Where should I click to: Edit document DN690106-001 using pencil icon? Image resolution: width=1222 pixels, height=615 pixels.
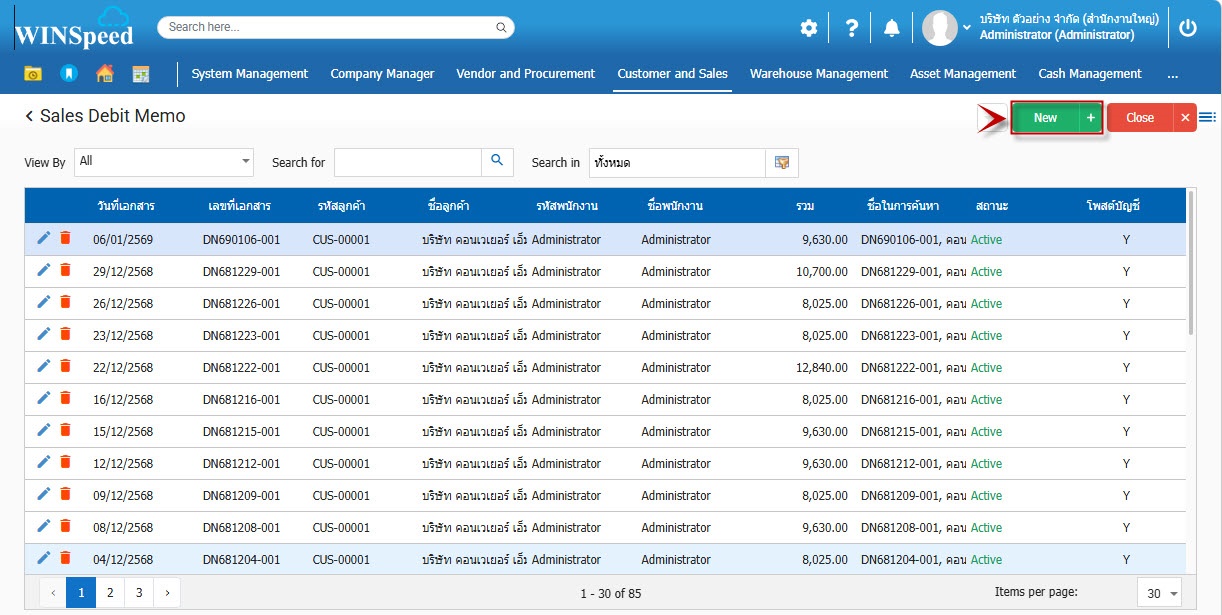43,238
